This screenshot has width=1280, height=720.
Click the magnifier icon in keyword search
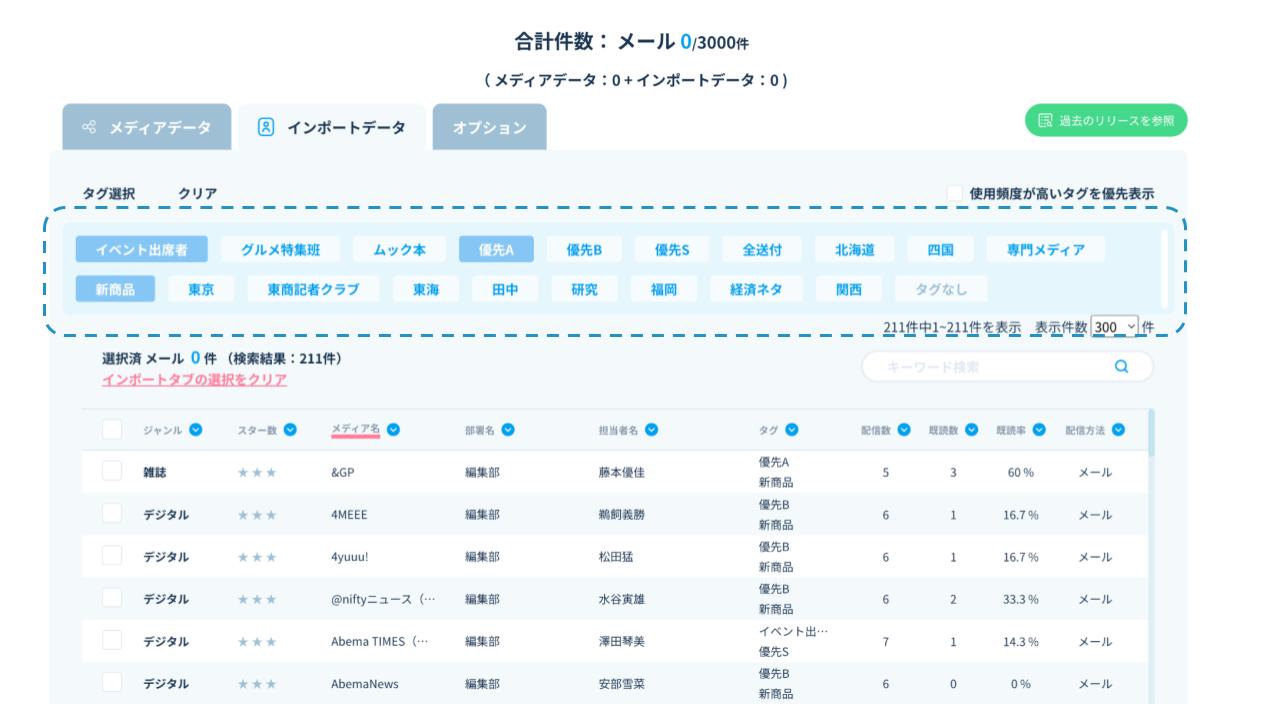[x=1121, y=367]
